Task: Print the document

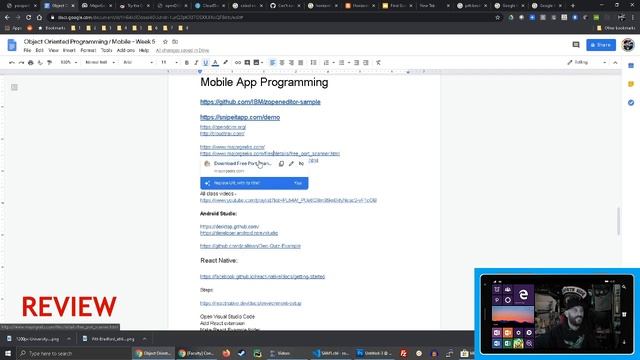Action: click(x=31, y=62)
